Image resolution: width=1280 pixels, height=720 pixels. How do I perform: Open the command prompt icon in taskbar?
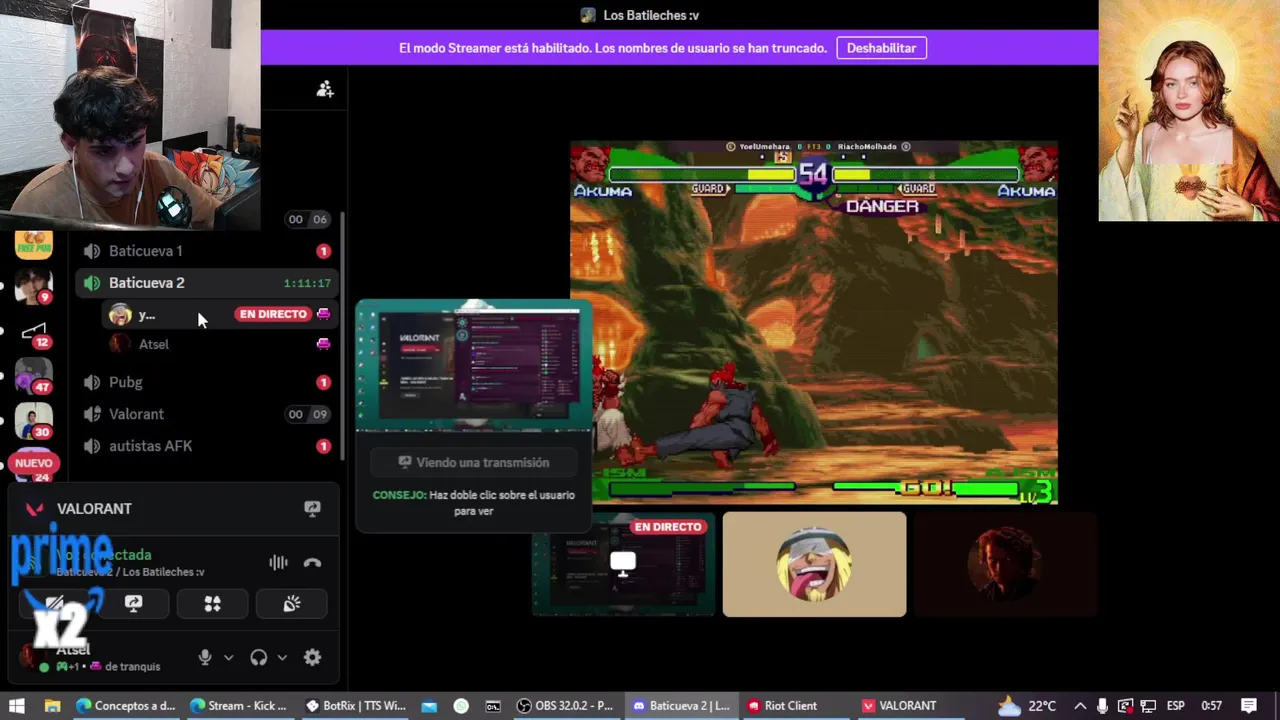point(493,706)
